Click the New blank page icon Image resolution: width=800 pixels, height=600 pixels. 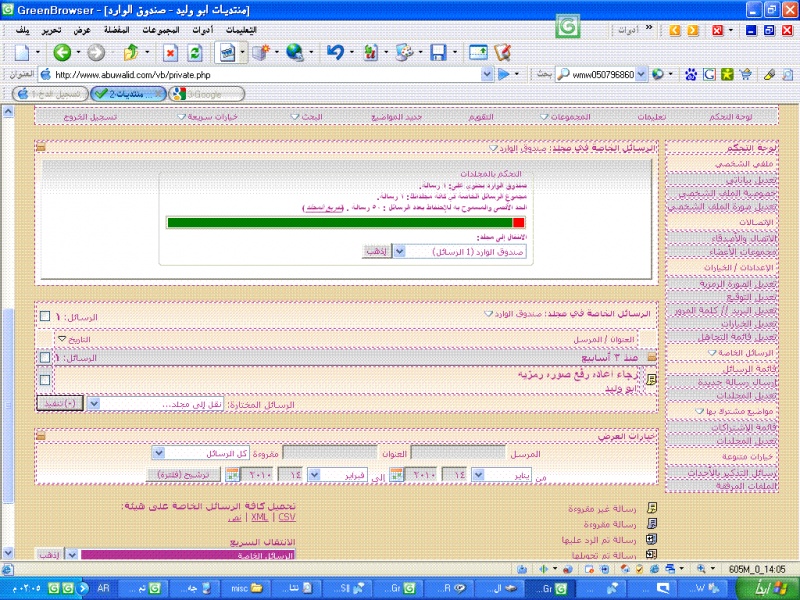pos(22,52)
